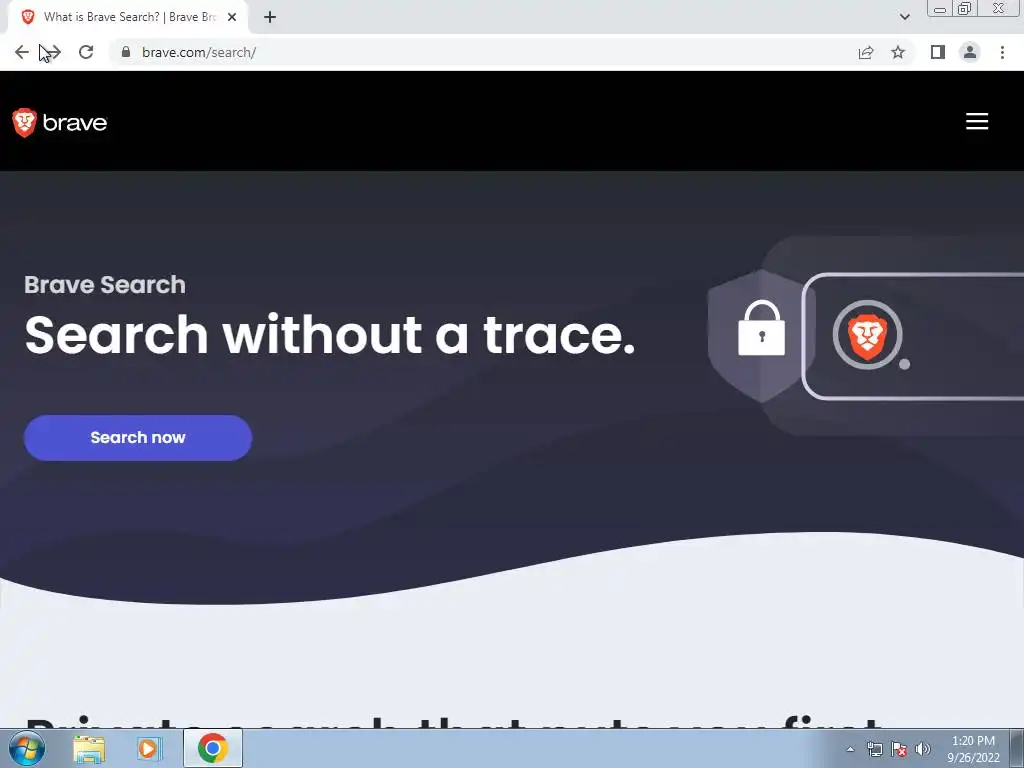1024x768 pixels.
Task: Expand the tab search dropdown arrow
Action: click(904, 17)
